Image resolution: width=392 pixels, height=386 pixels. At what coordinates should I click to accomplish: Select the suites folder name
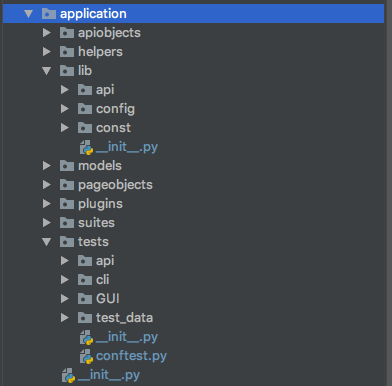pyautogui.click(x=96, y=223)
